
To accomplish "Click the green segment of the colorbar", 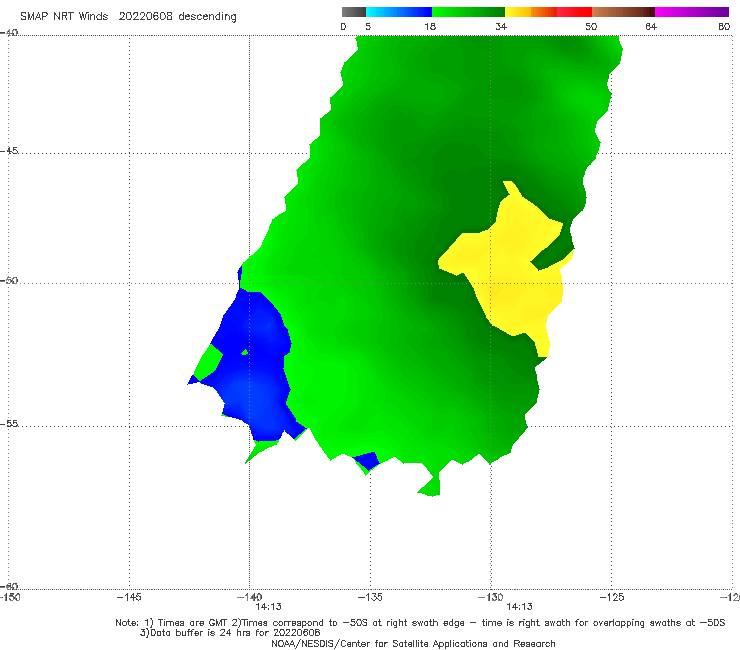I will [468, 12].
